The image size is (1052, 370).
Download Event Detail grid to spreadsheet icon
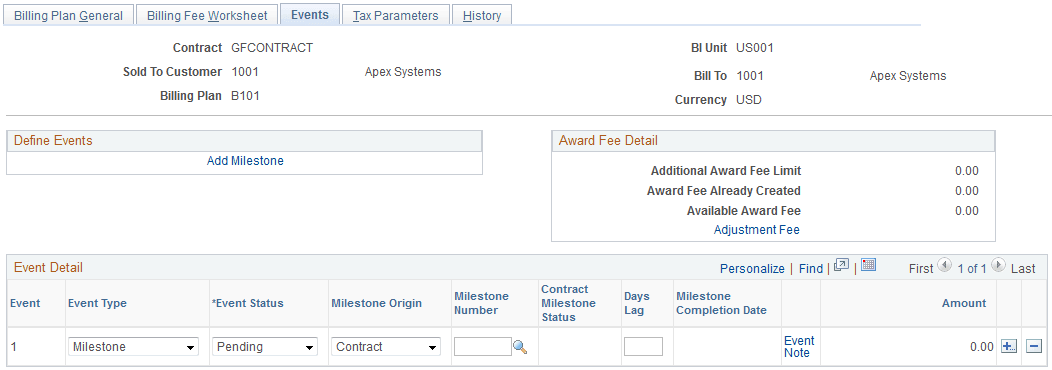[x=869, y=265]
